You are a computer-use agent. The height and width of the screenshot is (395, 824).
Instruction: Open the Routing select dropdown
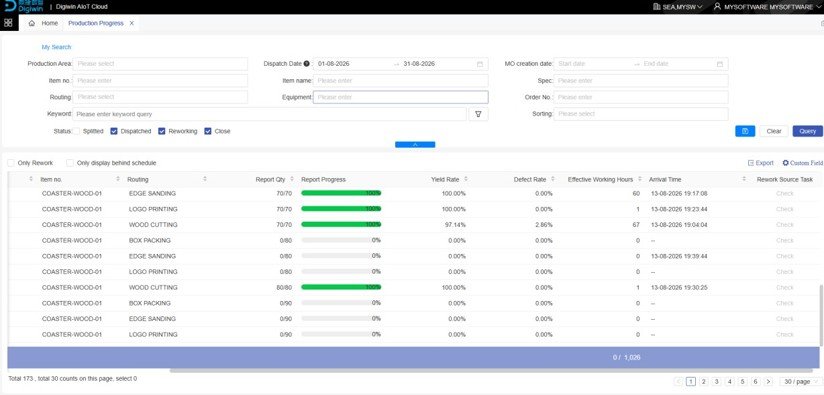pos(160,97)
